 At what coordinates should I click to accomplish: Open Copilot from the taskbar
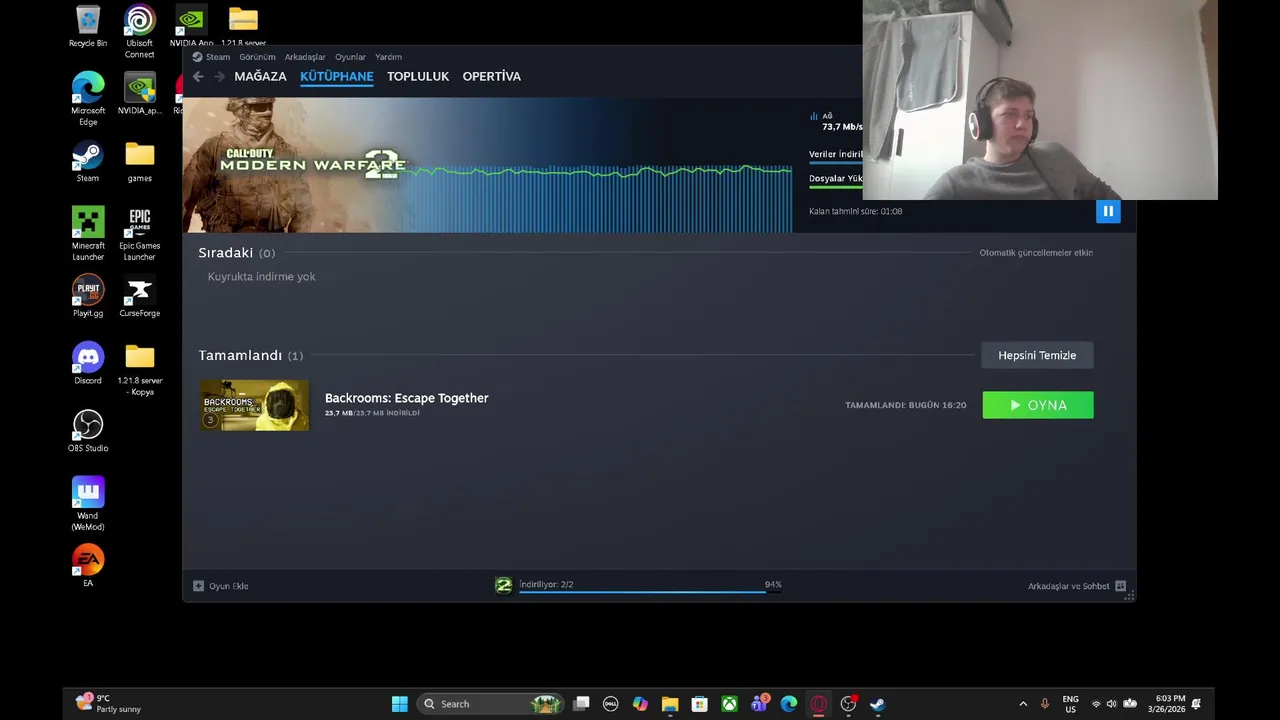click(x=640, y=704)
